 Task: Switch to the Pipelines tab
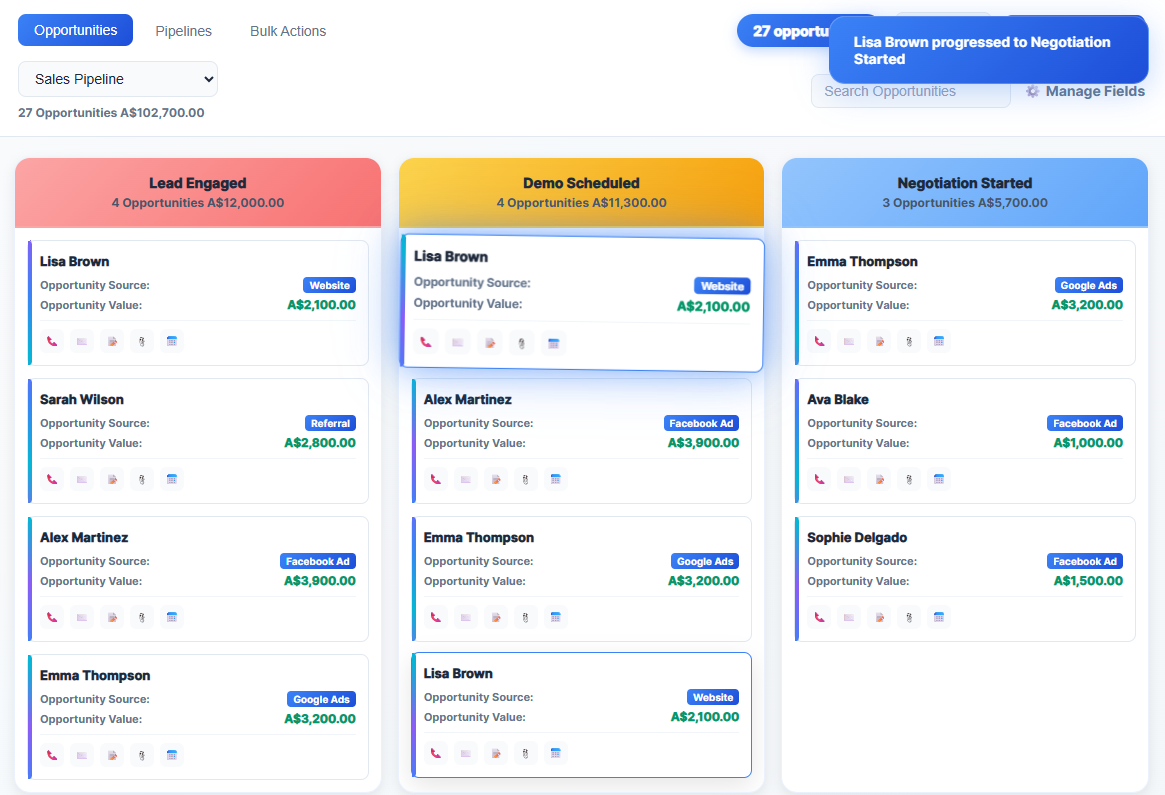[183, 30]
